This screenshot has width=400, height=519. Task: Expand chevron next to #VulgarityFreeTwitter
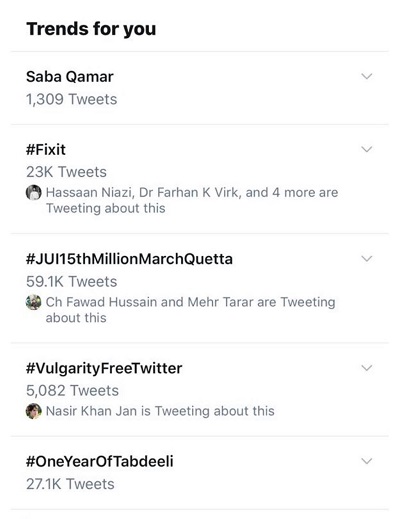tap(367, 368)
